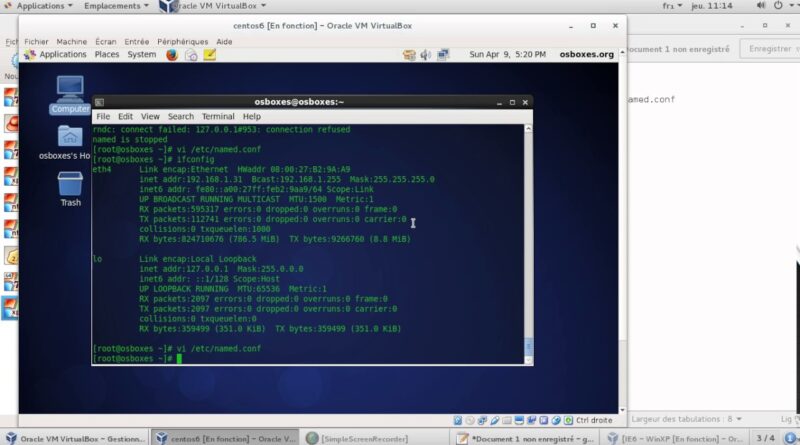The image size is (800, 445).
Task: Open the Trash desktop icon
Action: click(x=70, y=189)
